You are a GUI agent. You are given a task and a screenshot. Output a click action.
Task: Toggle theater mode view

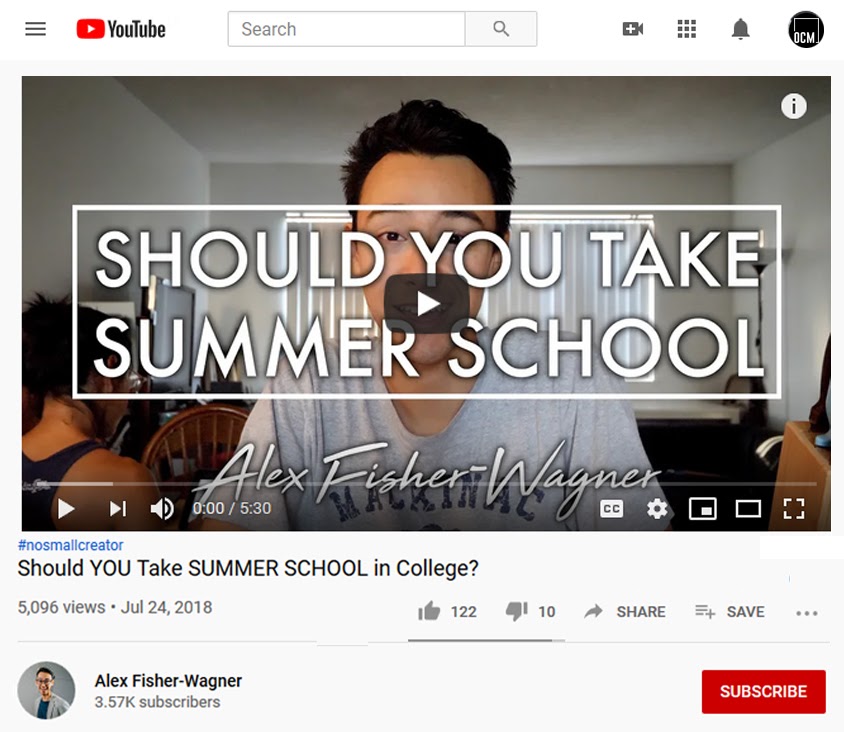748,508
